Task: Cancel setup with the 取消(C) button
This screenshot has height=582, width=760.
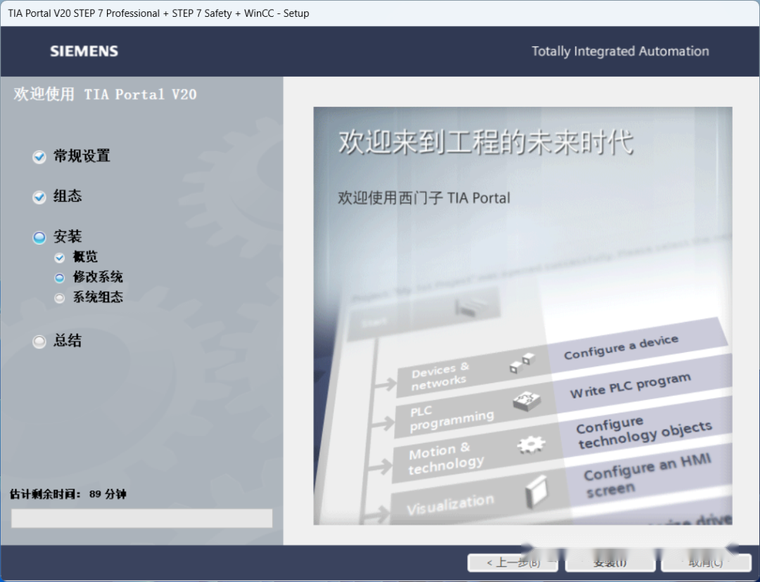Action: pyautogui.click(x=706, y=563)
